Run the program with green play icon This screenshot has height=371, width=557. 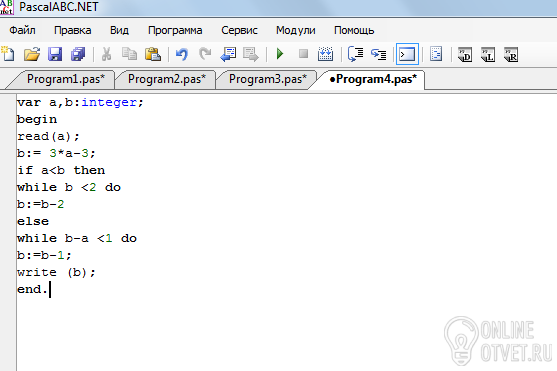point(280,54)
